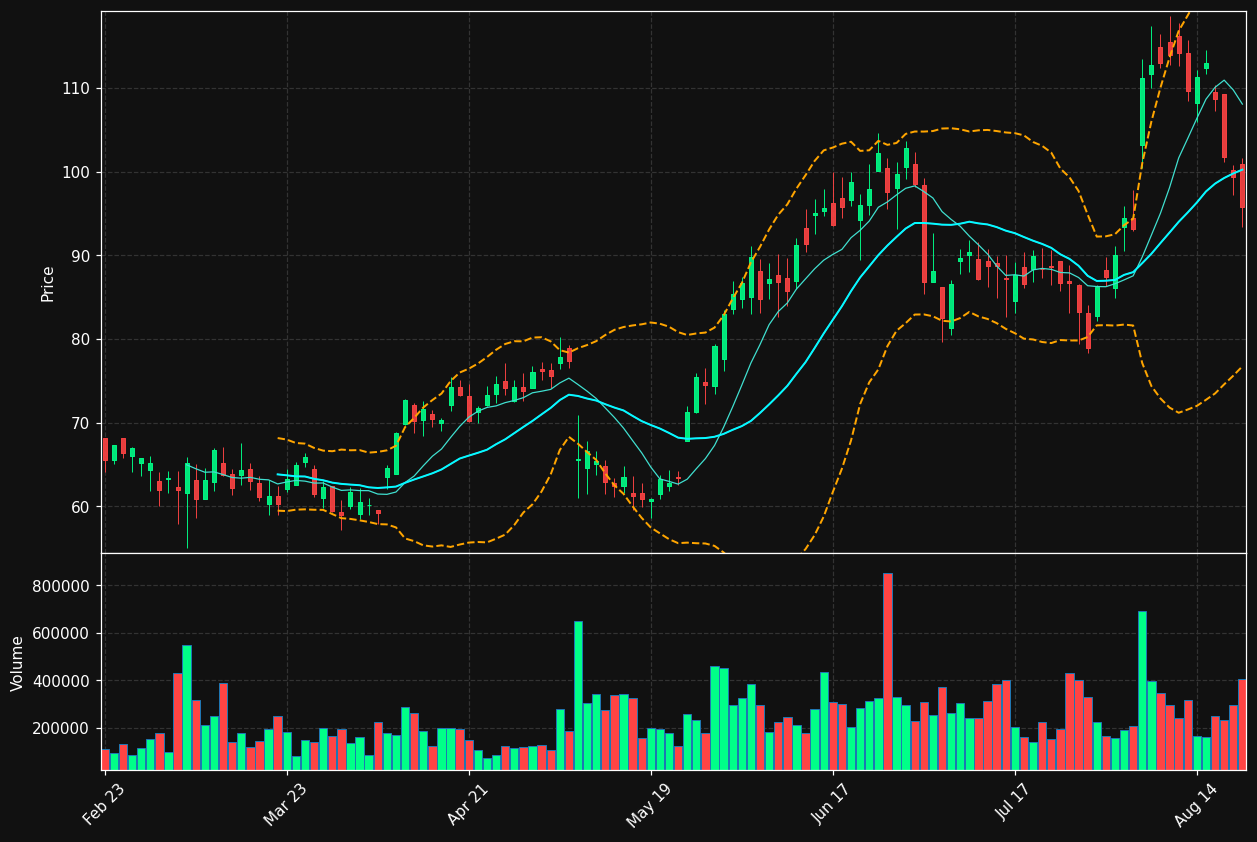Click the Volume axis title
1257x842 pixels.
coord(18,663)
